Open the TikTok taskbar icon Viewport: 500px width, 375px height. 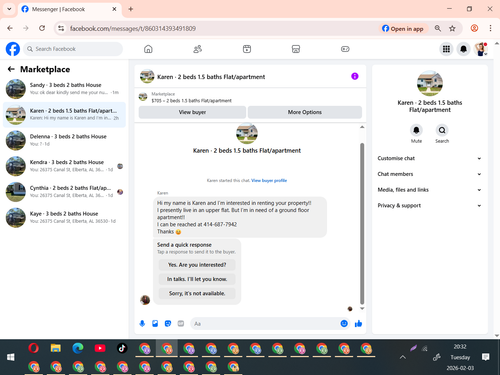click(x=122, y=348)
